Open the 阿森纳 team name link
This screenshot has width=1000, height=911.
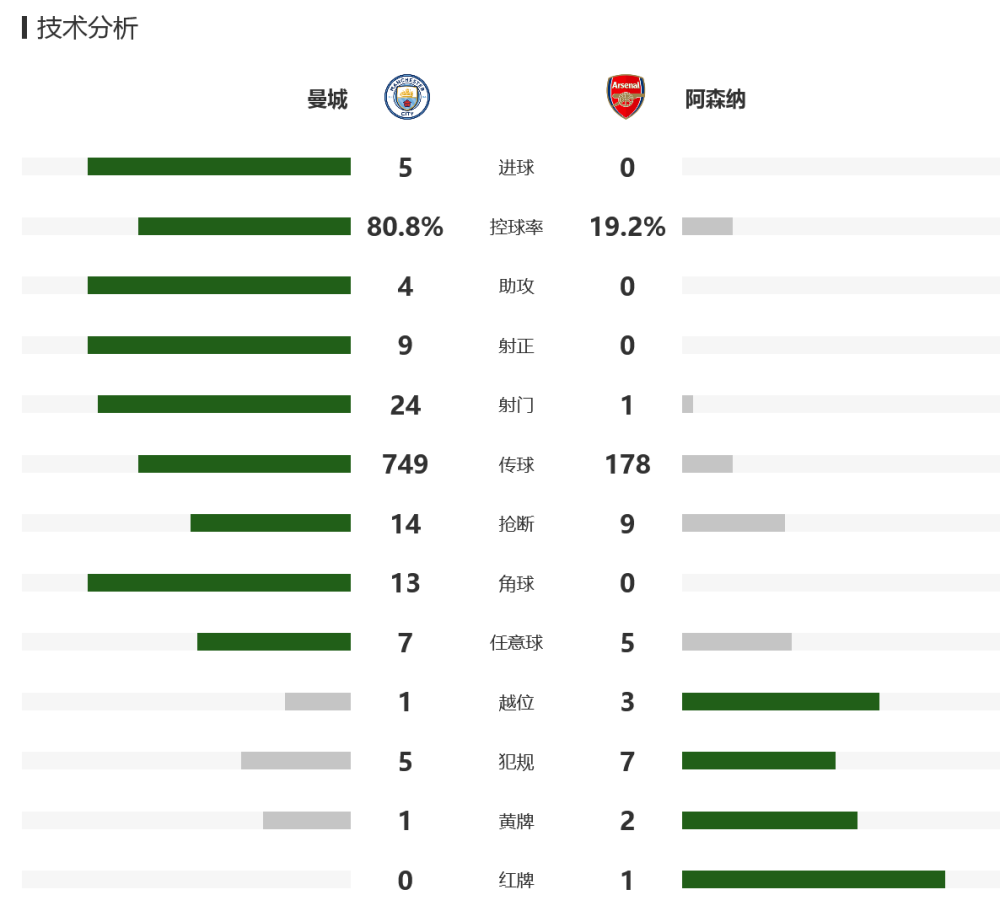click(x=715, y=100)
